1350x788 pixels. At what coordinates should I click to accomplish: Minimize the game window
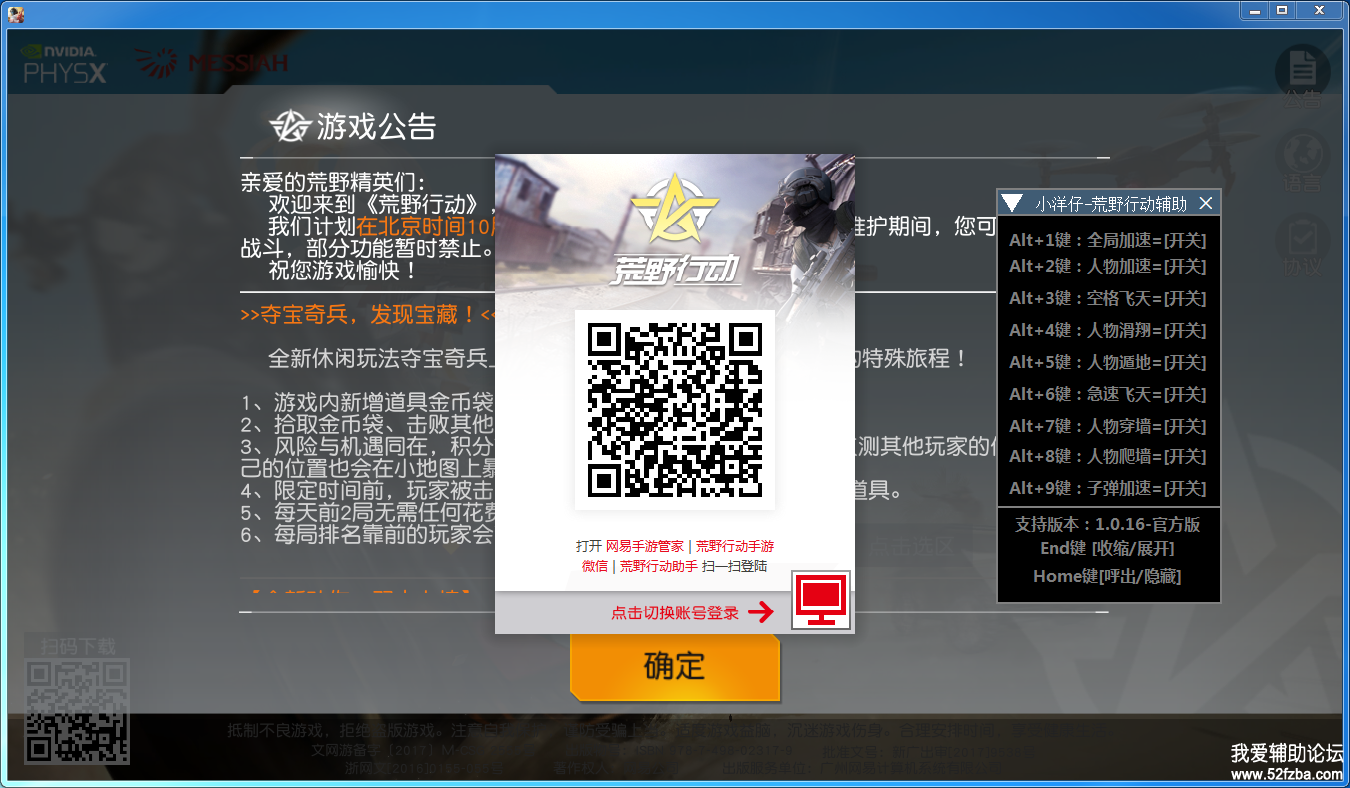1255,10
